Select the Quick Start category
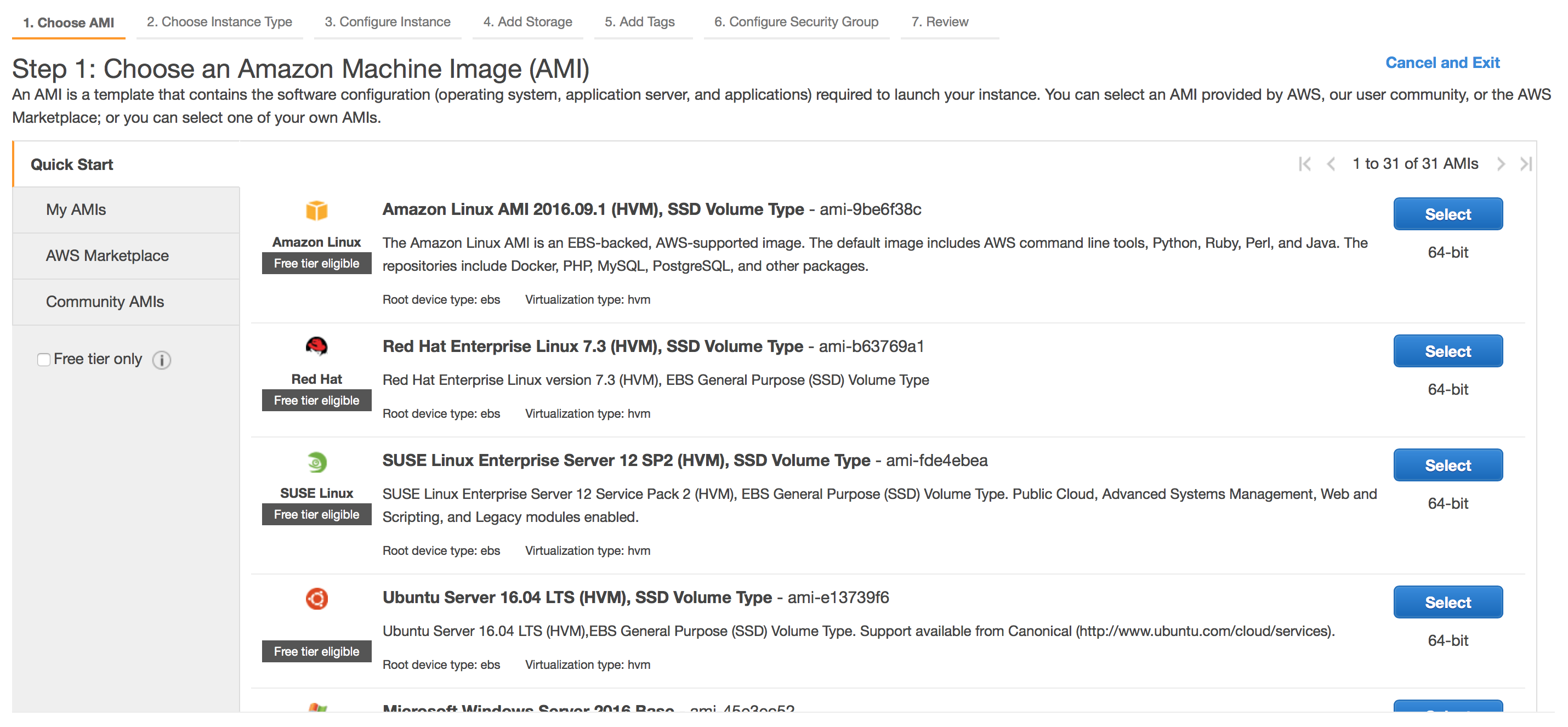The image size is (1568, 727). click(126, 164)
